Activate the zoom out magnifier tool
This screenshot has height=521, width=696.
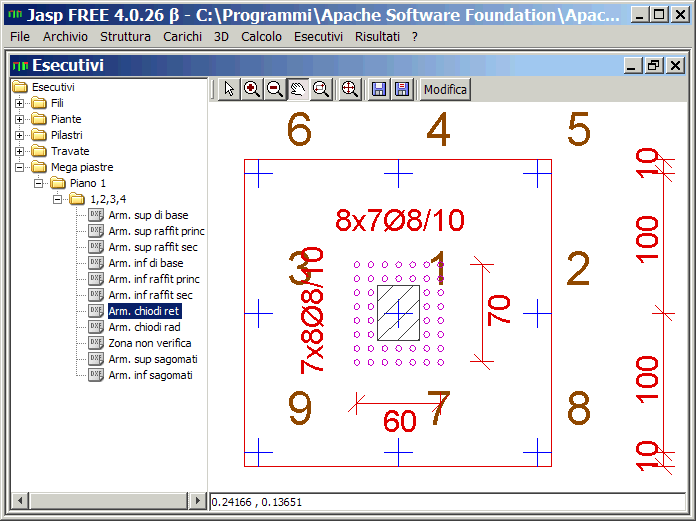coord(275,90)
